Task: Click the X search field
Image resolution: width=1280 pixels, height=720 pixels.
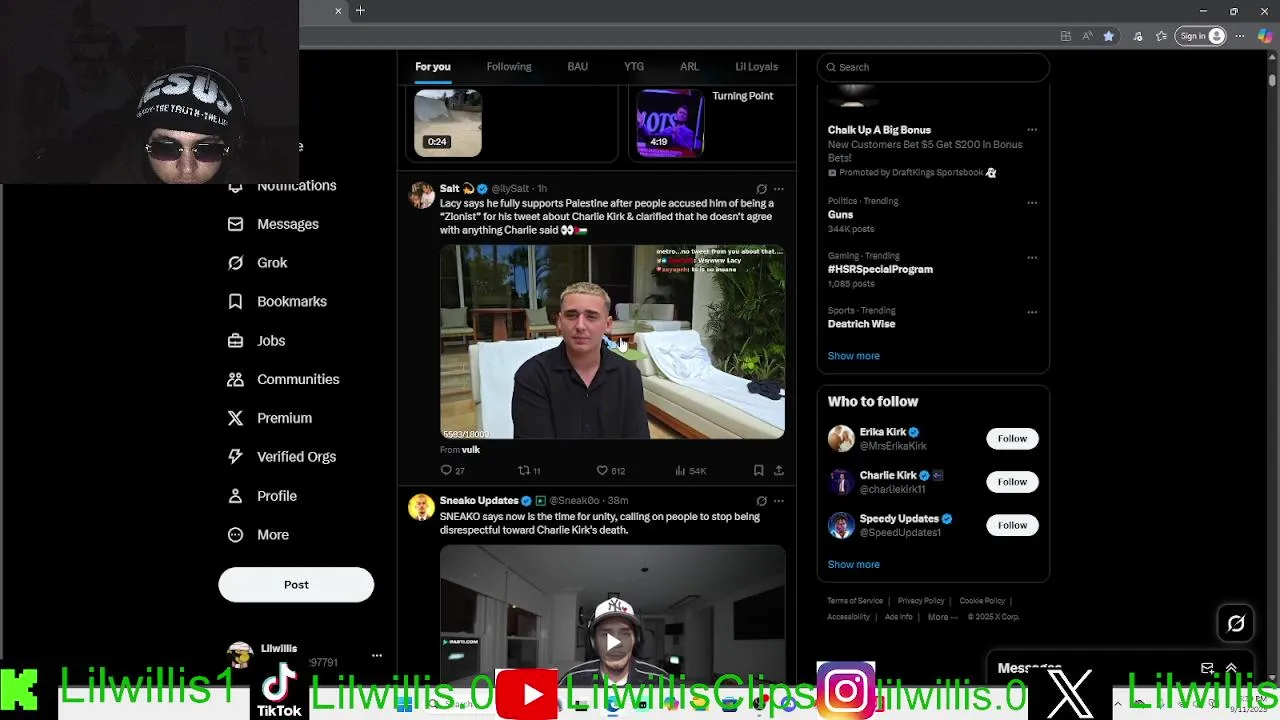Action: tap(933, 67)
